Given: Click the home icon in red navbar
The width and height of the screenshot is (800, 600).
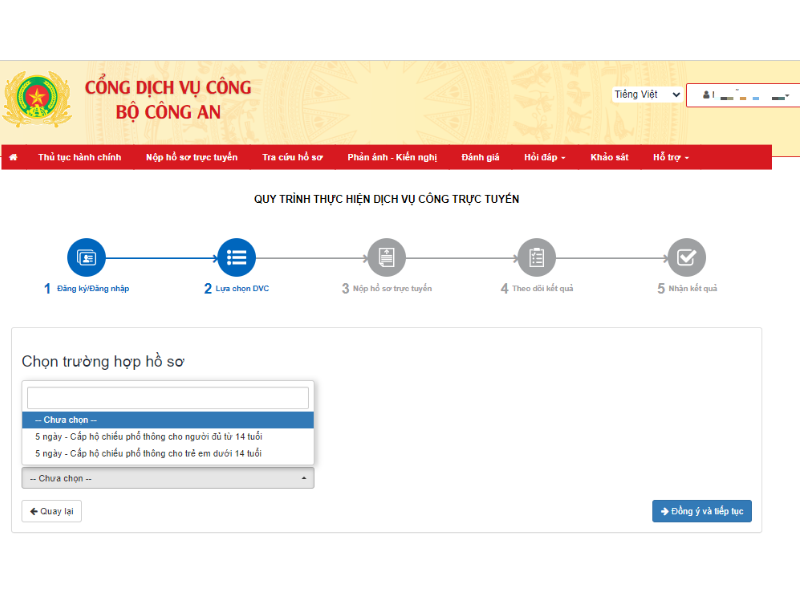Looking at the screenshot, I should coord(14,158).
